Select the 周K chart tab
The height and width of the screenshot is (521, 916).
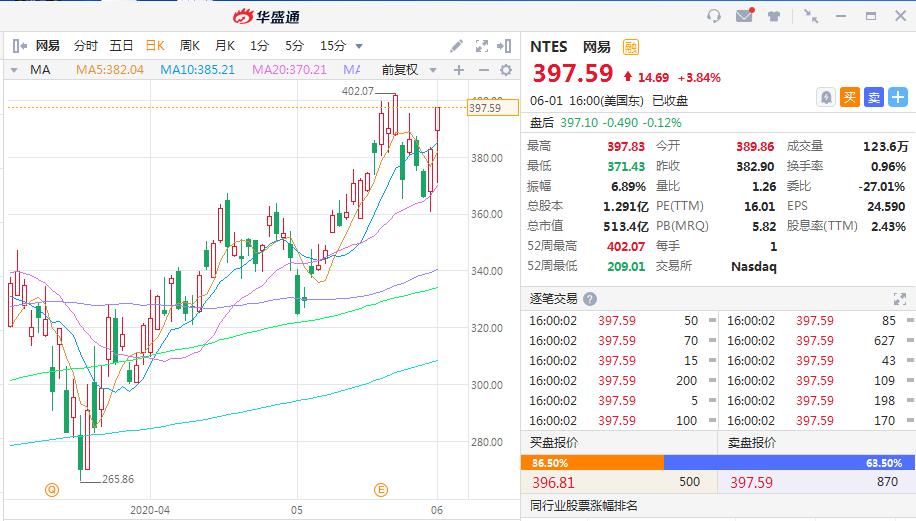[x=190, y=46]
